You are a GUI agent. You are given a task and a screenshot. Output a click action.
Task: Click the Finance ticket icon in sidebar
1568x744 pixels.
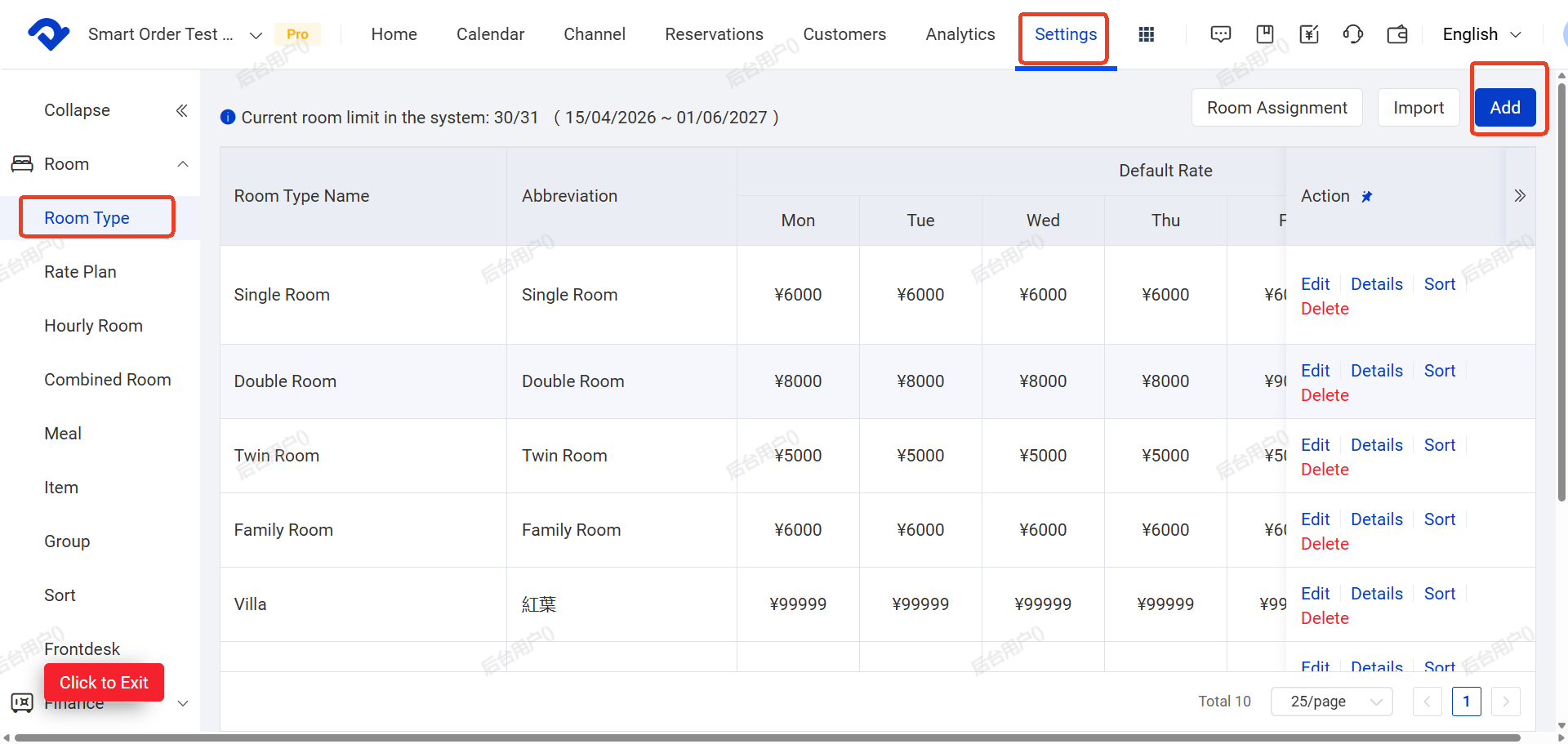22,702
